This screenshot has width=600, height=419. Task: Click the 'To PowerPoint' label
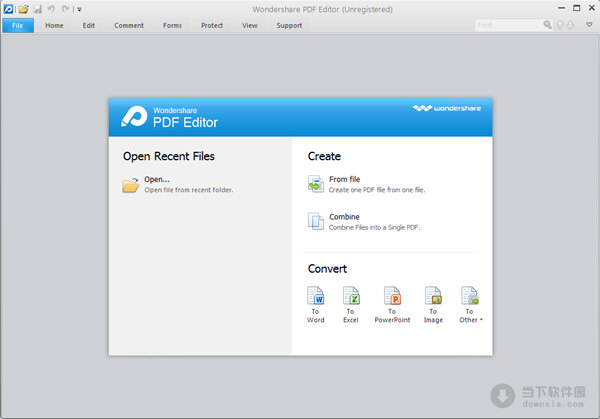[x=392, y=316]
